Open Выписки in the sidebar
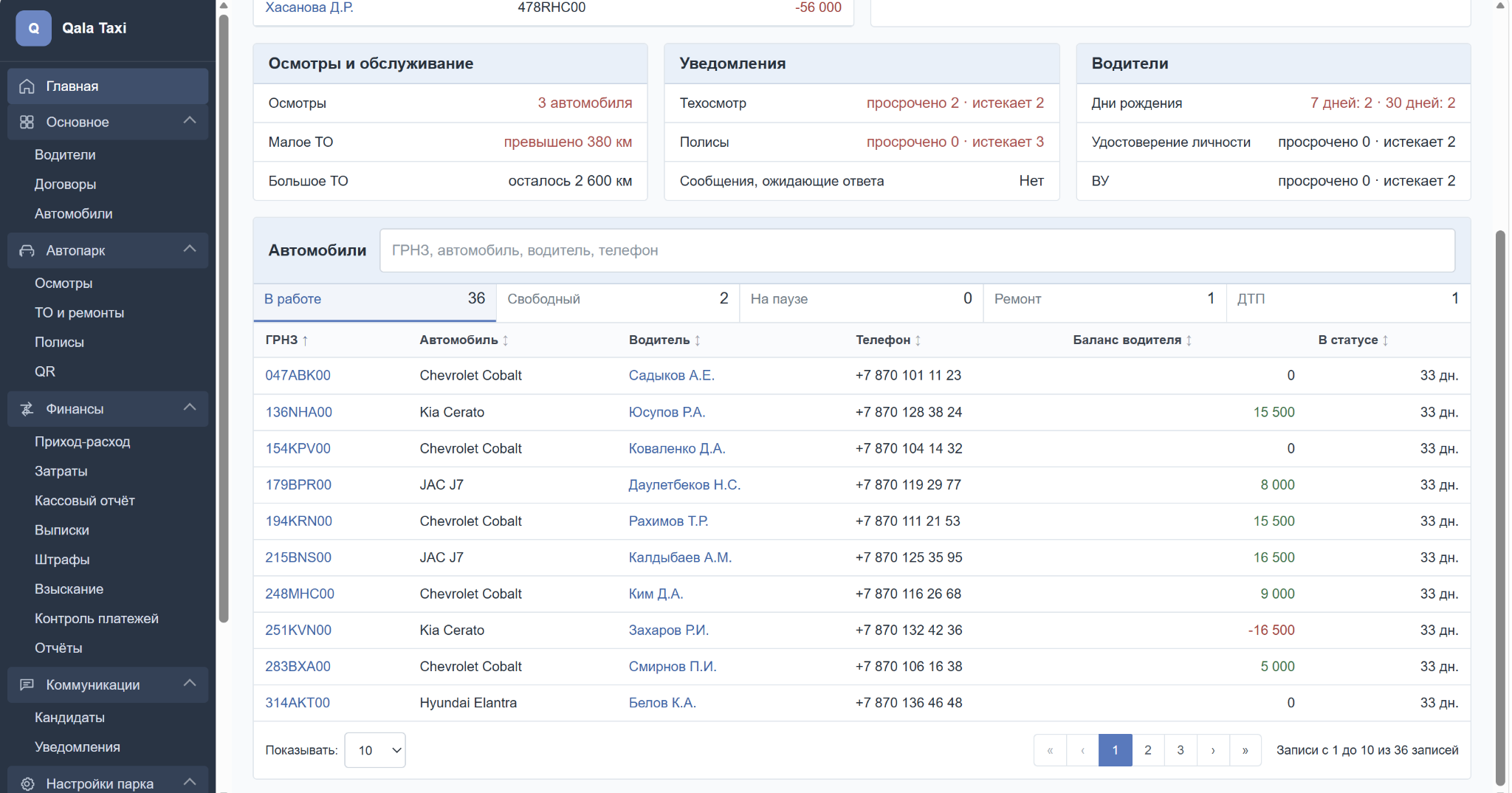 pos(62,531)
